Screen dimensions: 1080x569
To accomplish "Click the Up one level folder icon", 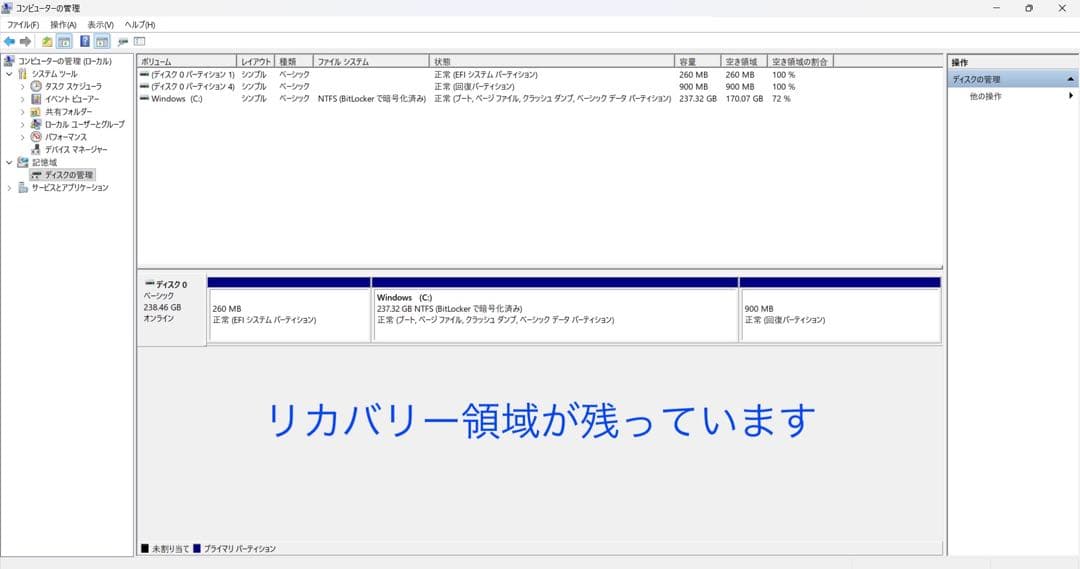I will pos(47,42).
